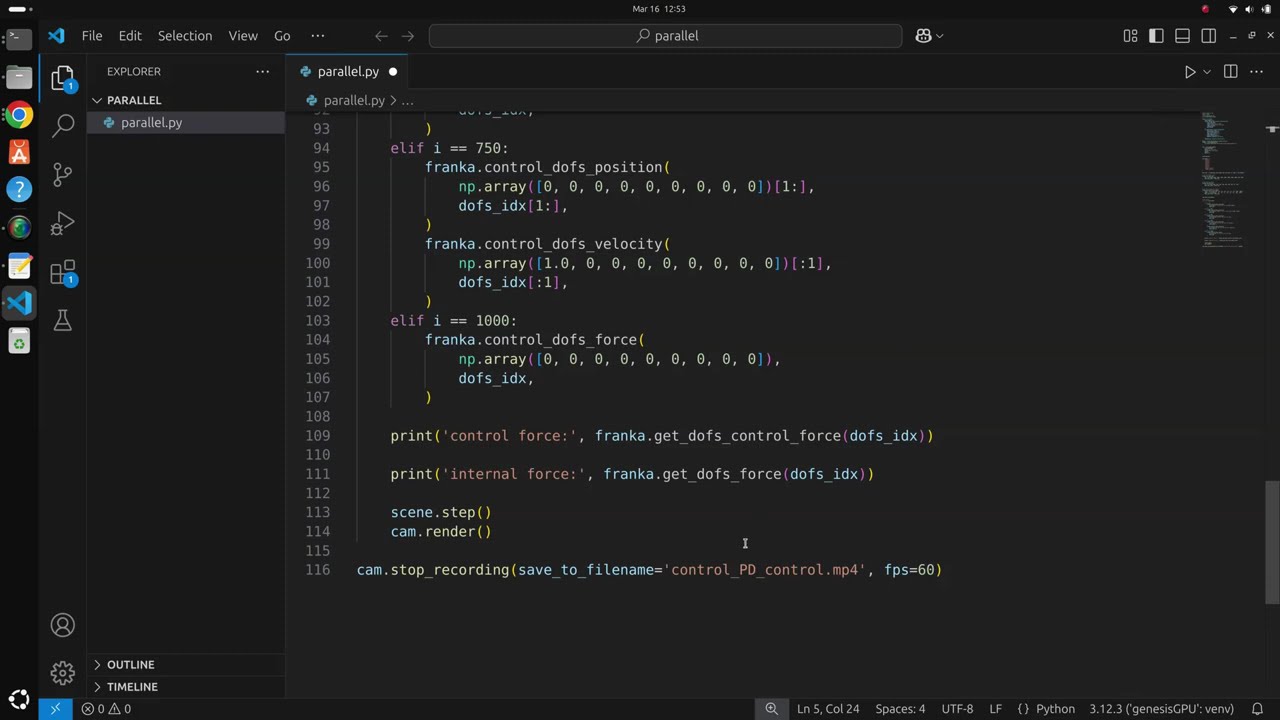Open the Testing flask view
1280x720 pixels.
click(62, 320)
